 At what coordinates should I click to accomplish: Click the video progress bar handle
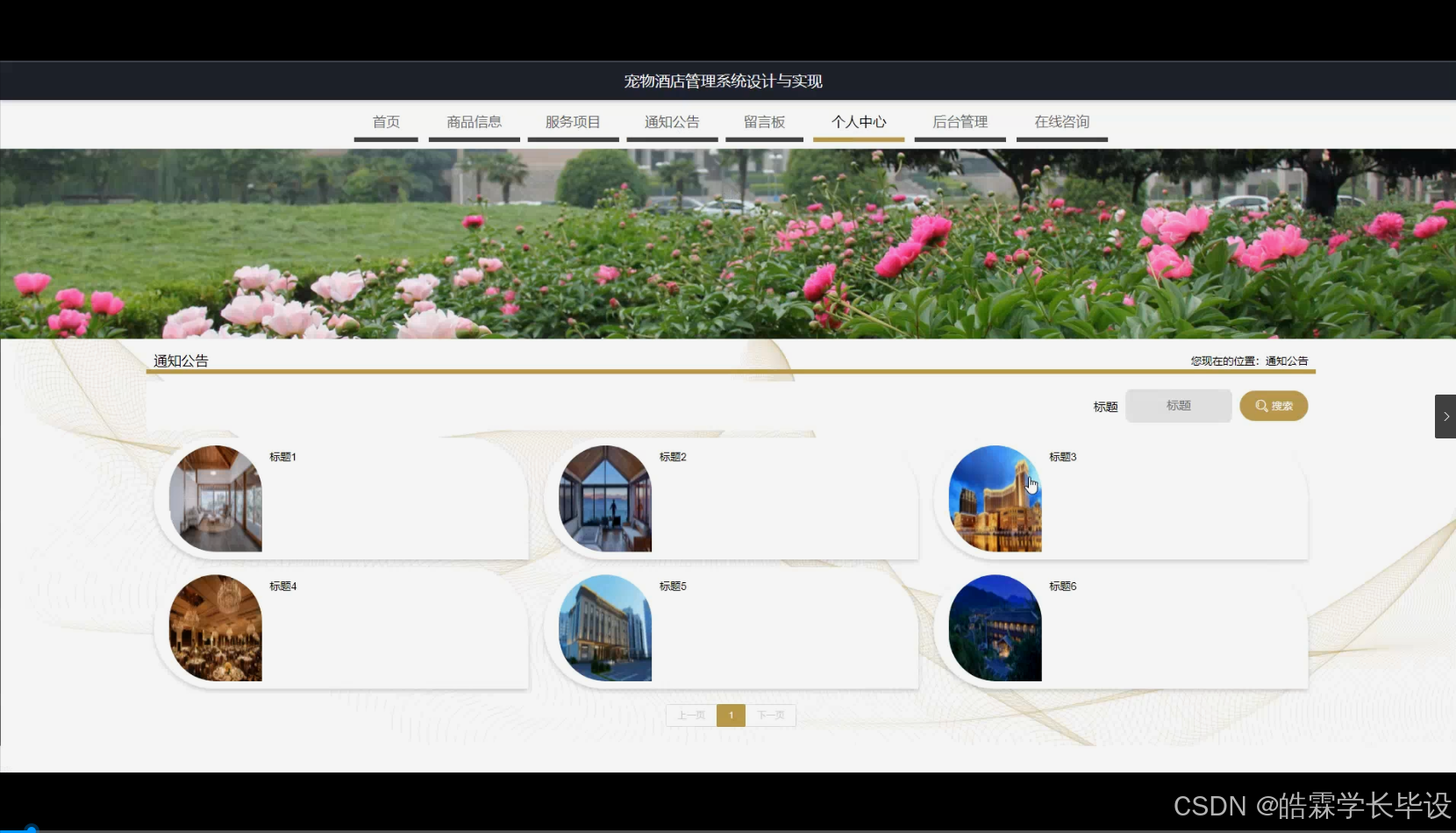32,829
